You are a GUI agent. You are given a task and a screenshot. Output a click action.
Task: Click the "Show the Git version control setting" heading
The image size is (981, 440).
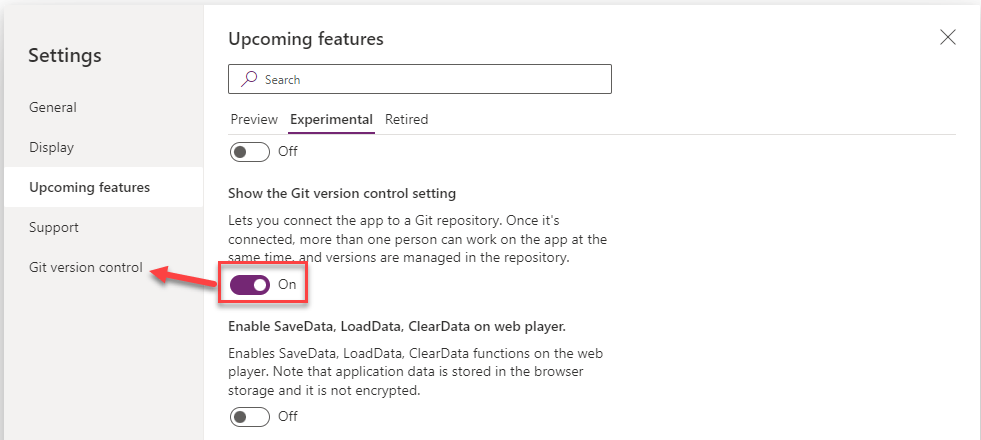(343, 193)
